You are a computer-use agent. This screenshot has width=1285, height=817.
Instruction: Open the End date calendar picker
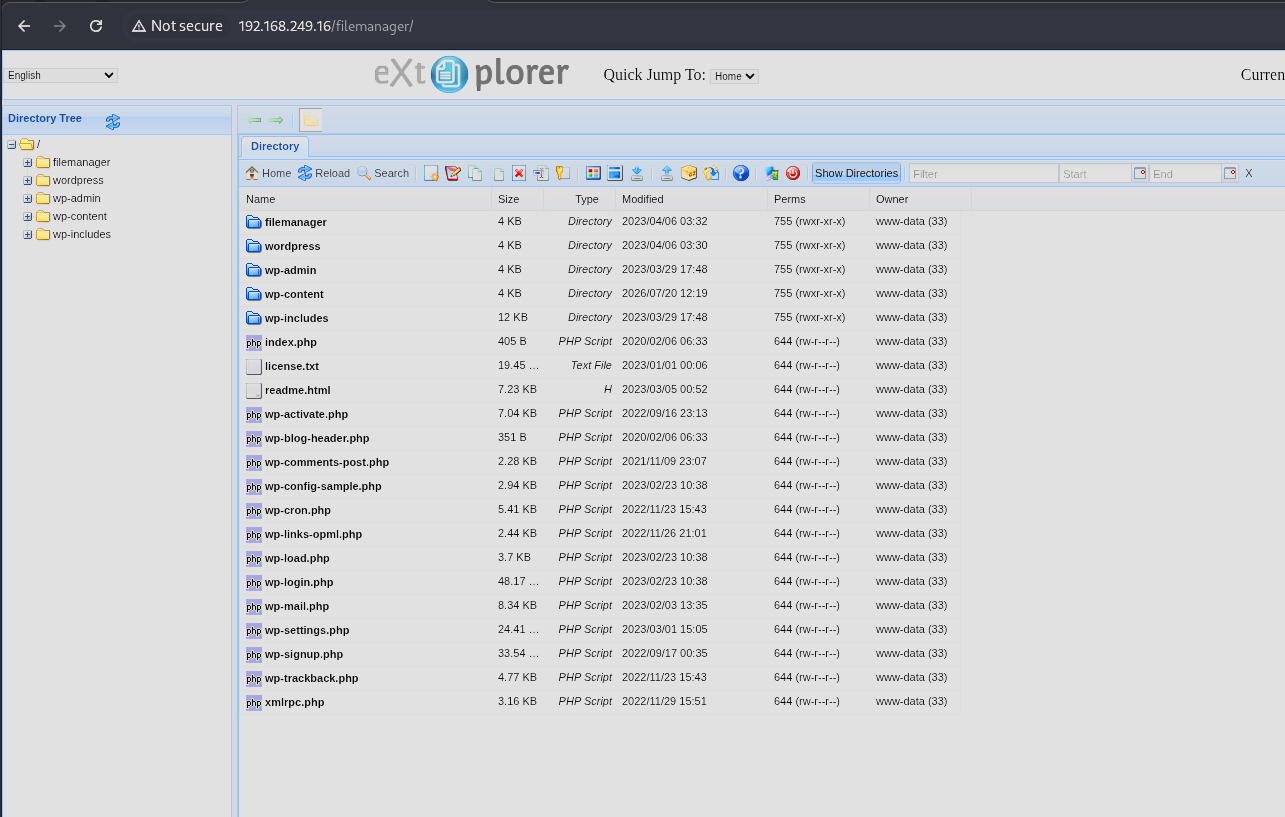coord(1230,173)
